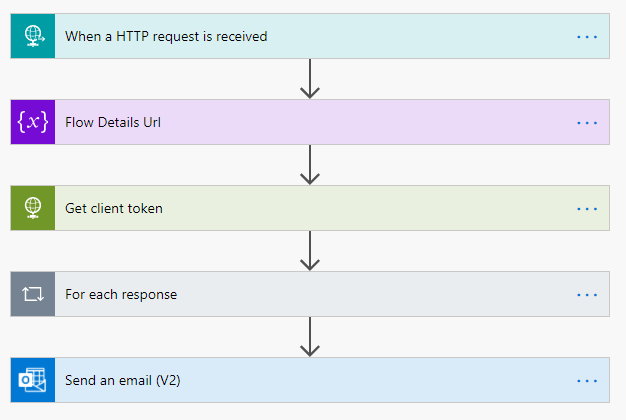The height and width of the screenshot is (420, 626).
Task: Expand the "When a HTTP request is received" step
Action: tap(166, 37)
